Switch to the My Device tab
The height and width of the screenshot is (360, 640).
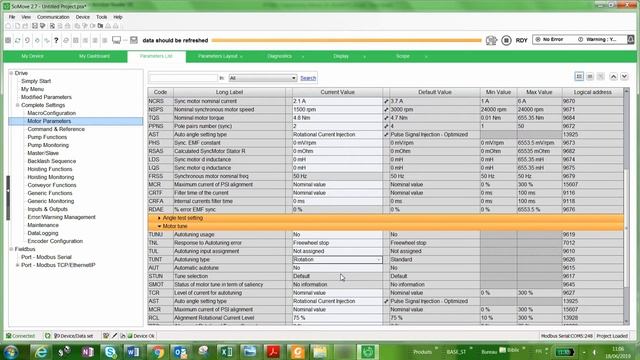(x=32, y=56)
